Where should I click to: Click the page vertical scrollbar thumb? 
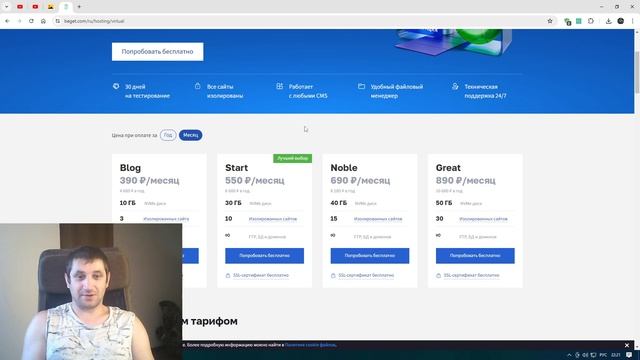(637, 73)
